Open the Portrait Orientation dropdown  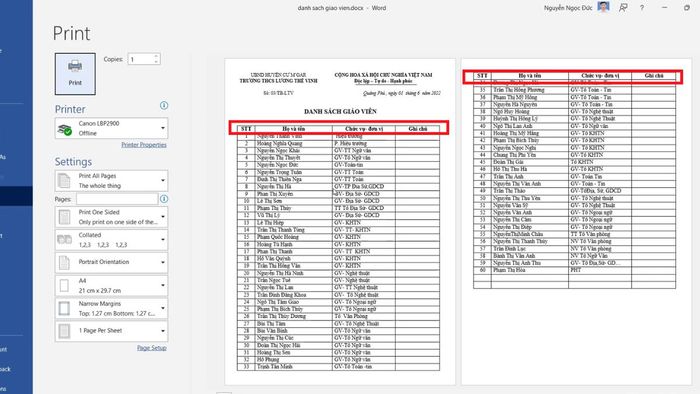111,262
